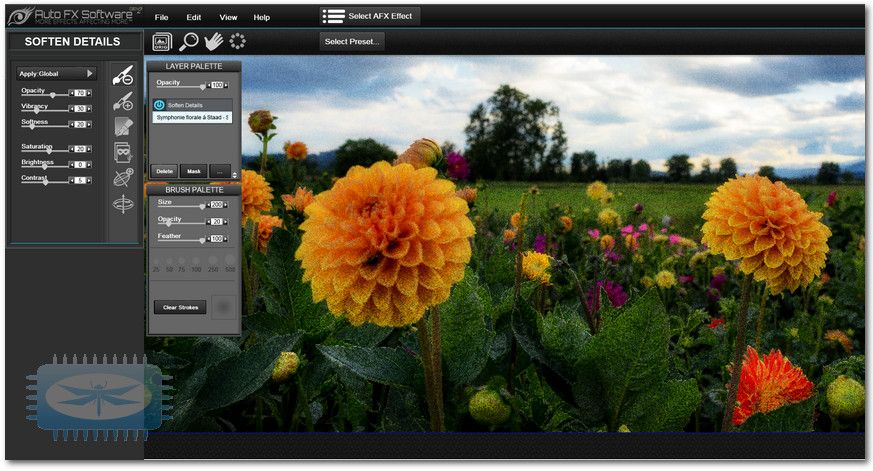Click the Soften Details opacity slider
873x471 pixels.
click(45, 95)
